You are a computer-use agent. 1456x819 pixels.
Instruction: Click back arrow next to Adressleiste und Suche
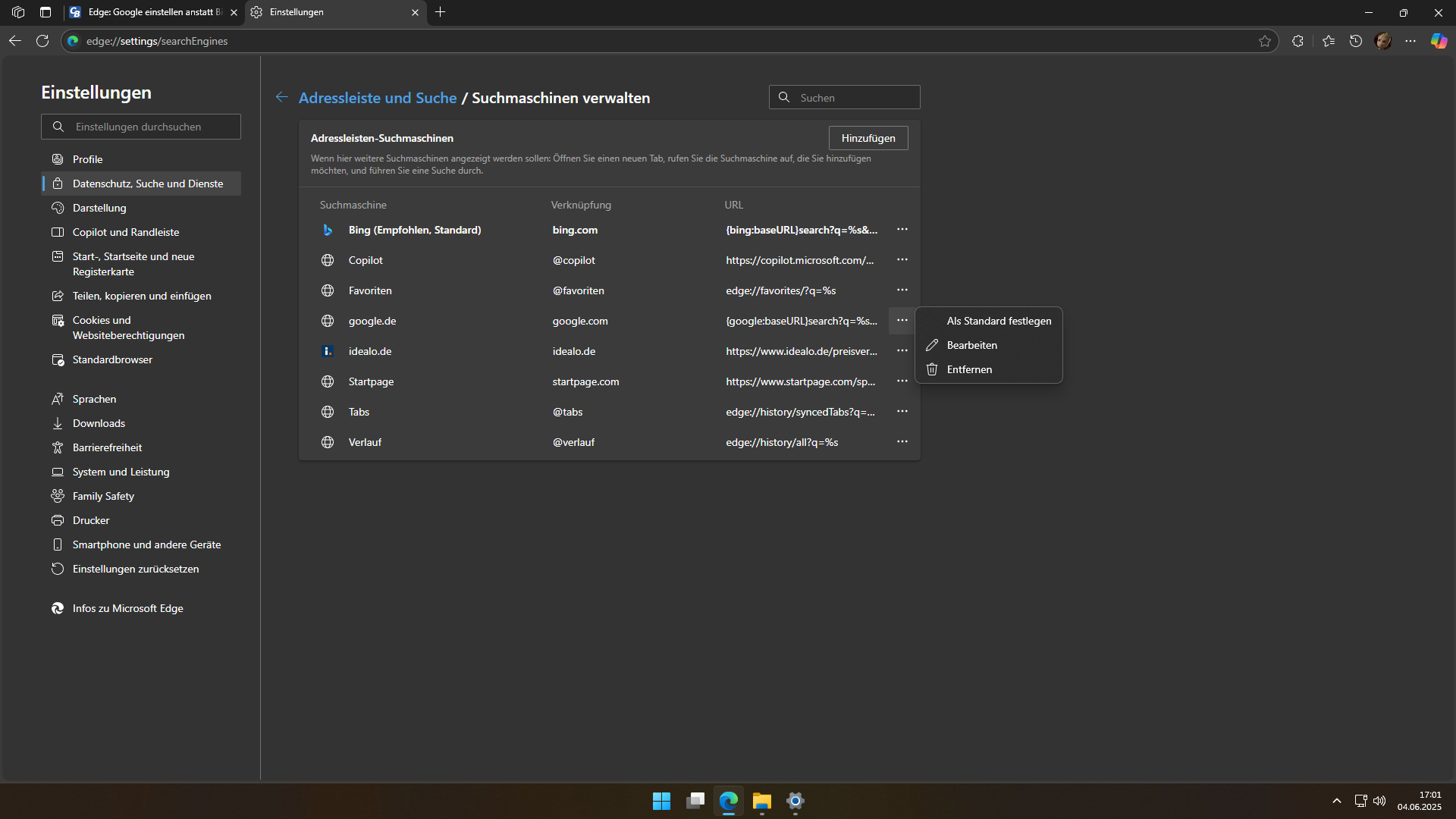(281, 97)
